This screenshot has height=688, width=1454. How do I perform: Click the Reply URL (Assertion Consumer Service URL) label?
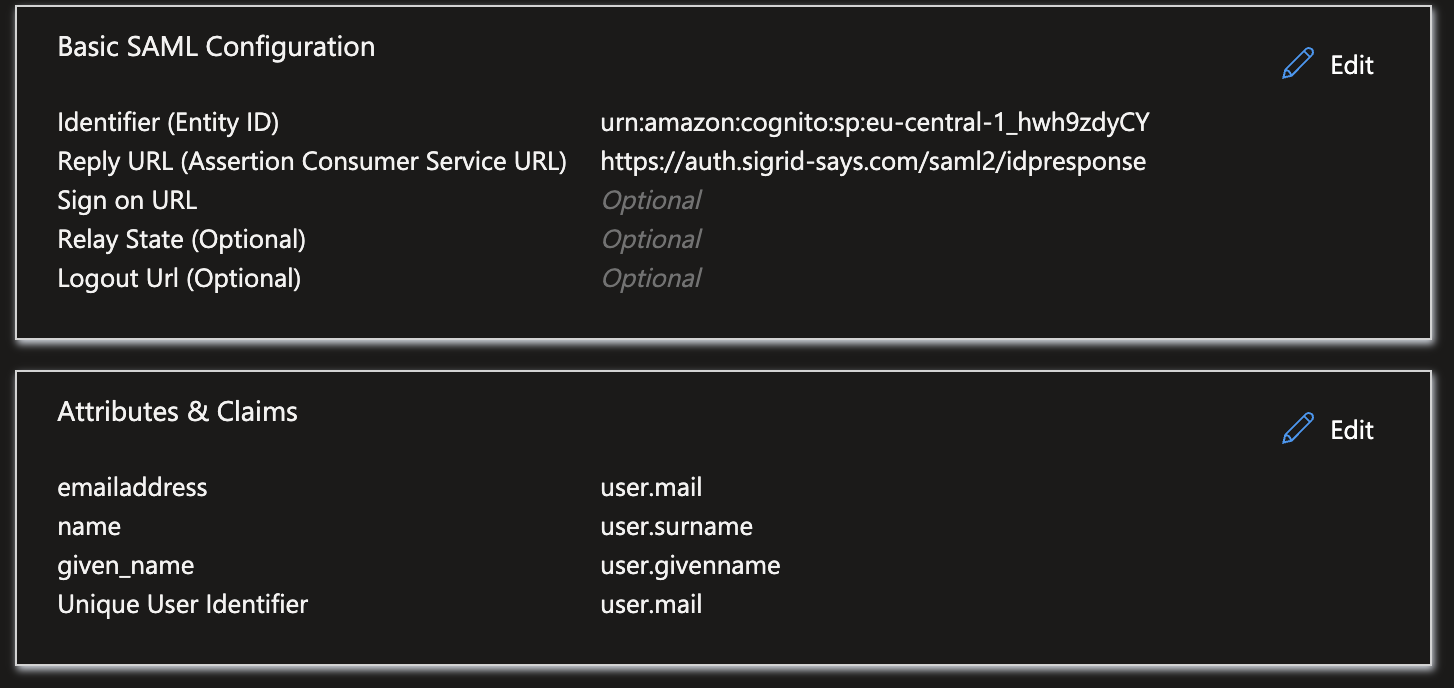312,162
